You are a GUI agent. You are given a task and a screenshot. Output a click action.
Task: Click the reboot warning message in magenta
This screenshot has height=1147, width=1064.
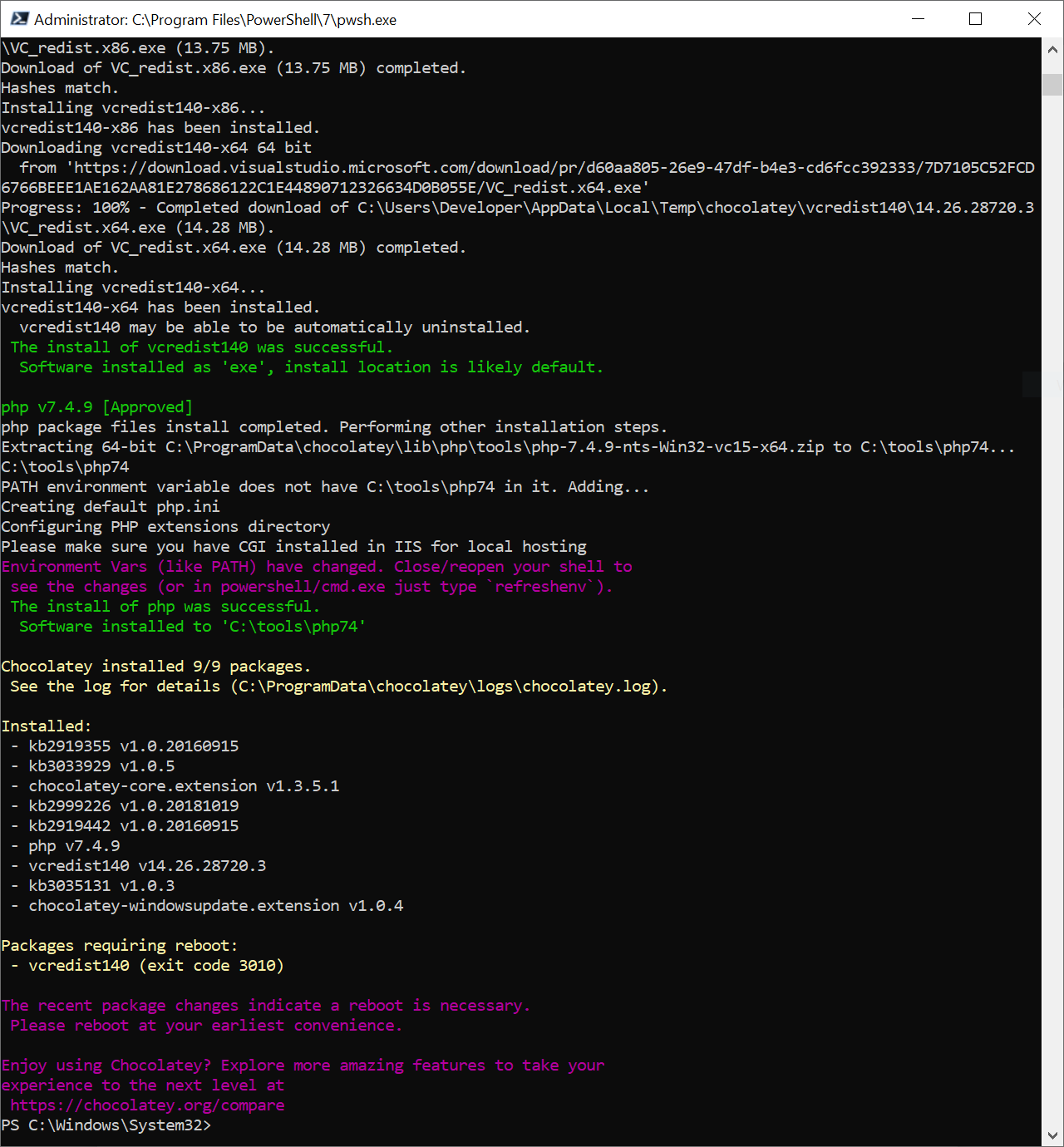[266, 1005]
